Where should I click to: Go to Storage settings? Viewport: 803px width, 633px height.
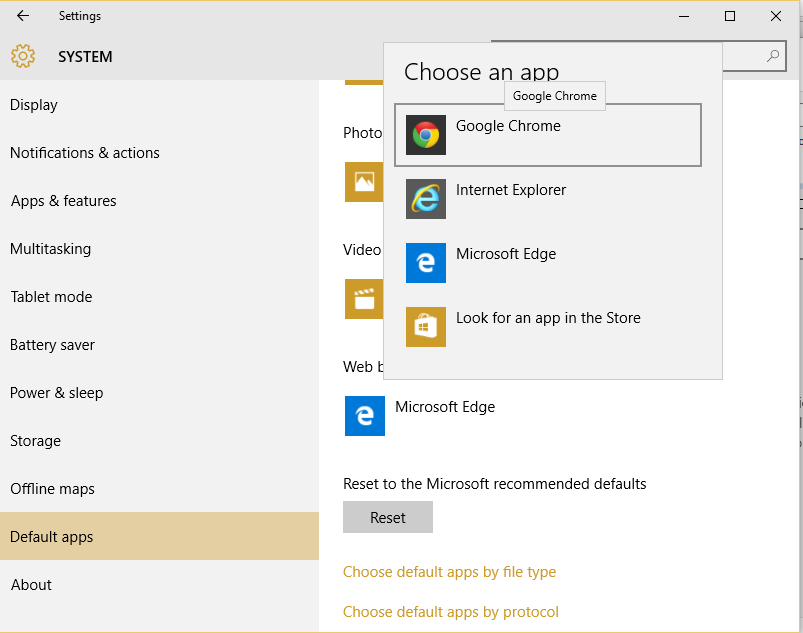tap(159, 441)
